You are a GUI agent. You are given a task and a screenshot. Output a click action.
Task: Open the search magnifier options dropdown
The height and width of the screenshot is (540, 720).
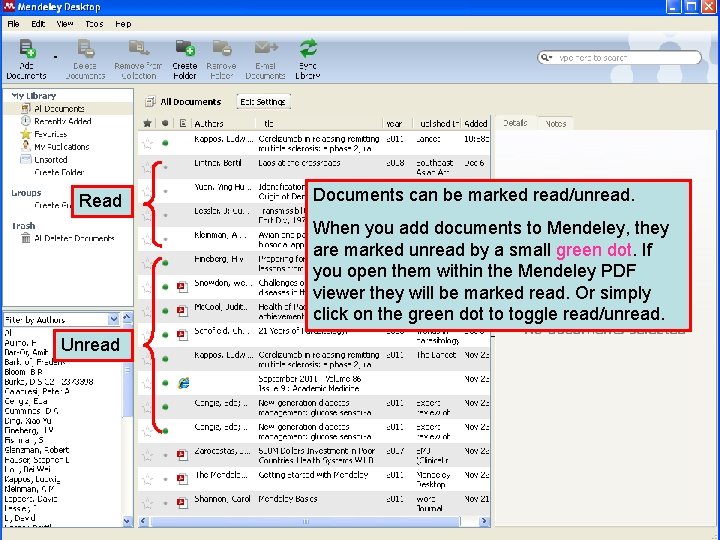(546, 58)
